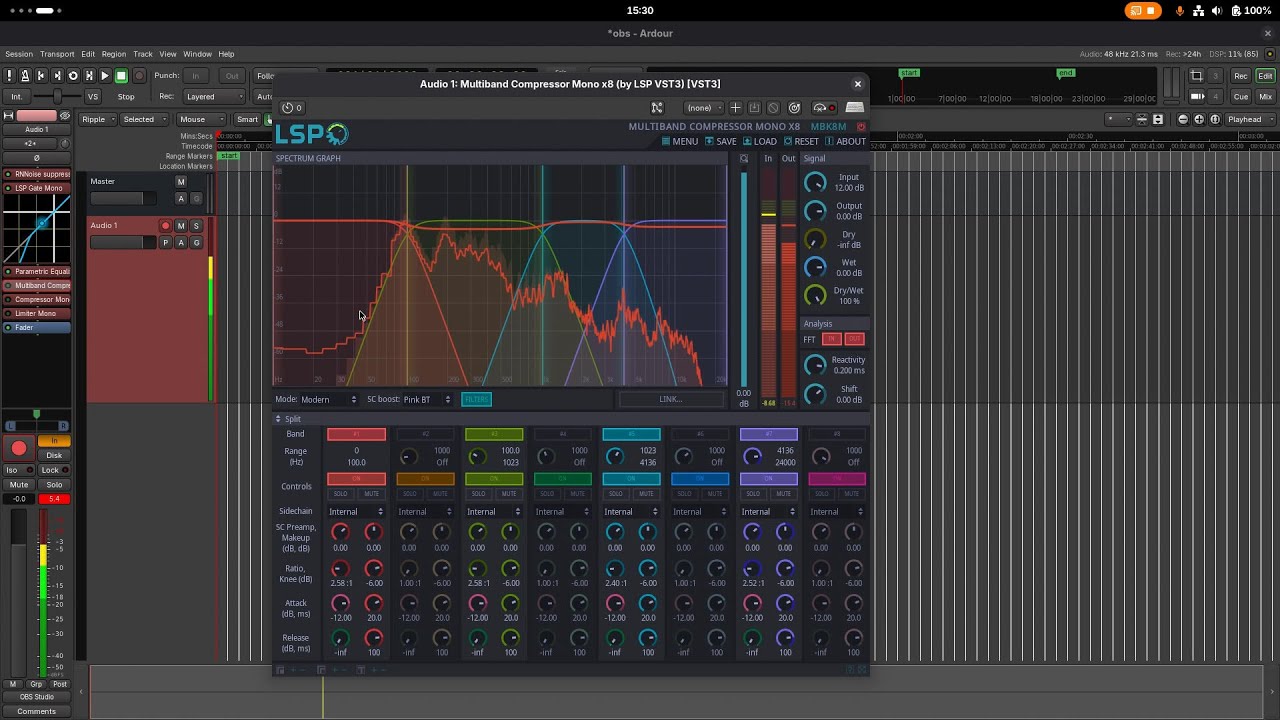Screen dimensions: 1280x720
Task: Go to session start transport icon
Action: tap(41, 76)
